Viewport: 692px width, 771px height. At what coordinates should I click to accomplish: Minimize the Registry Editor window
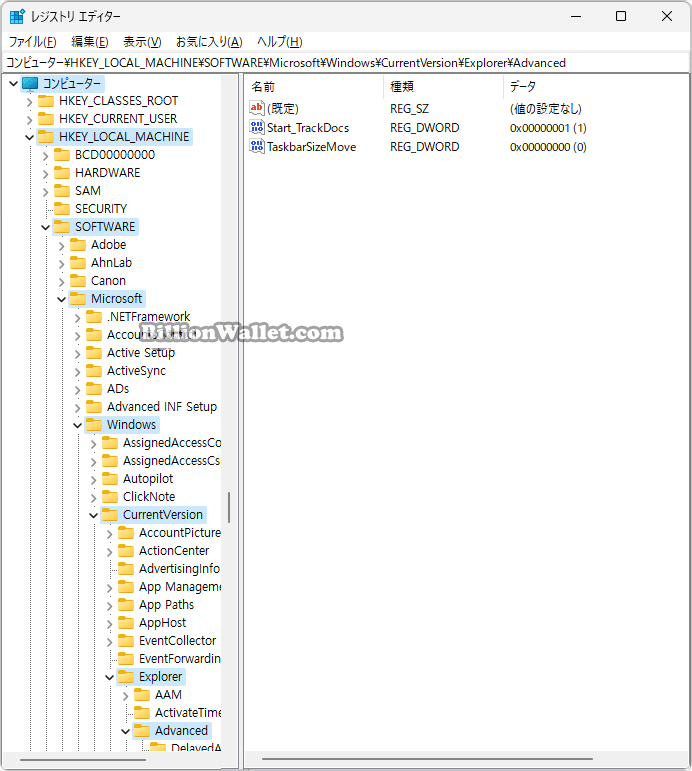[x=576, y=16]
